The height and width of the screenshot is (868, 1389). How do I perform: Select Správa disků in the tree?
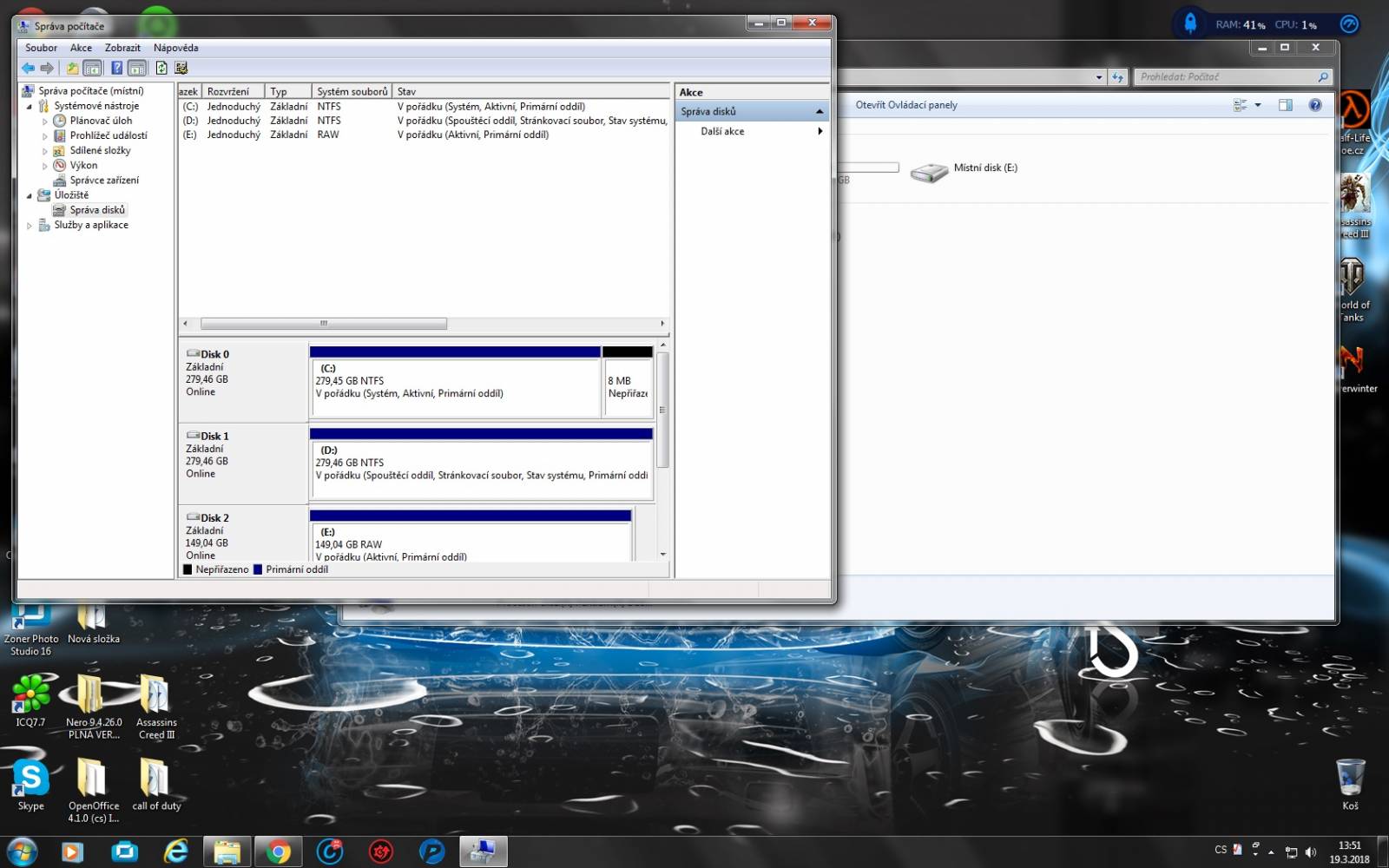point(97,210)
